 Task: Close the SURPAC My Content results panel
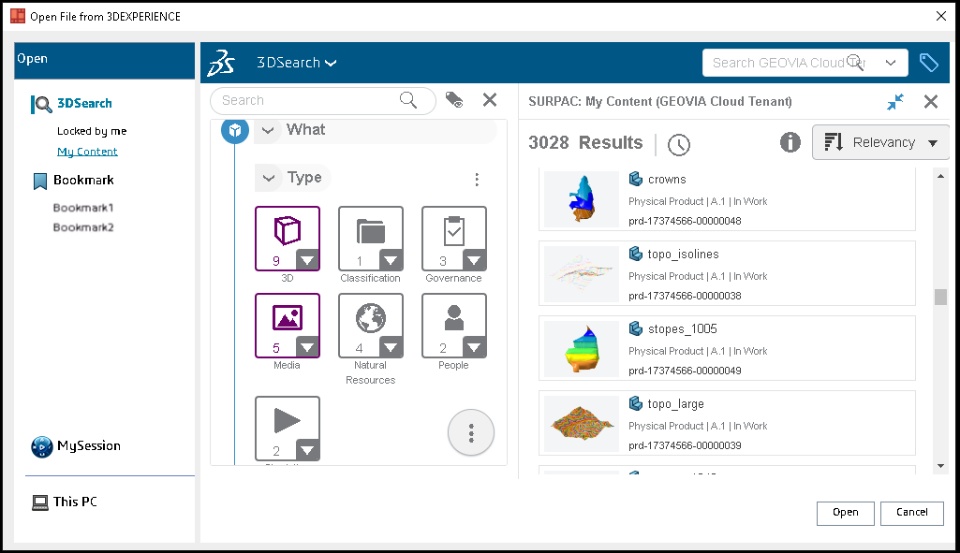(x=931, y=102)
